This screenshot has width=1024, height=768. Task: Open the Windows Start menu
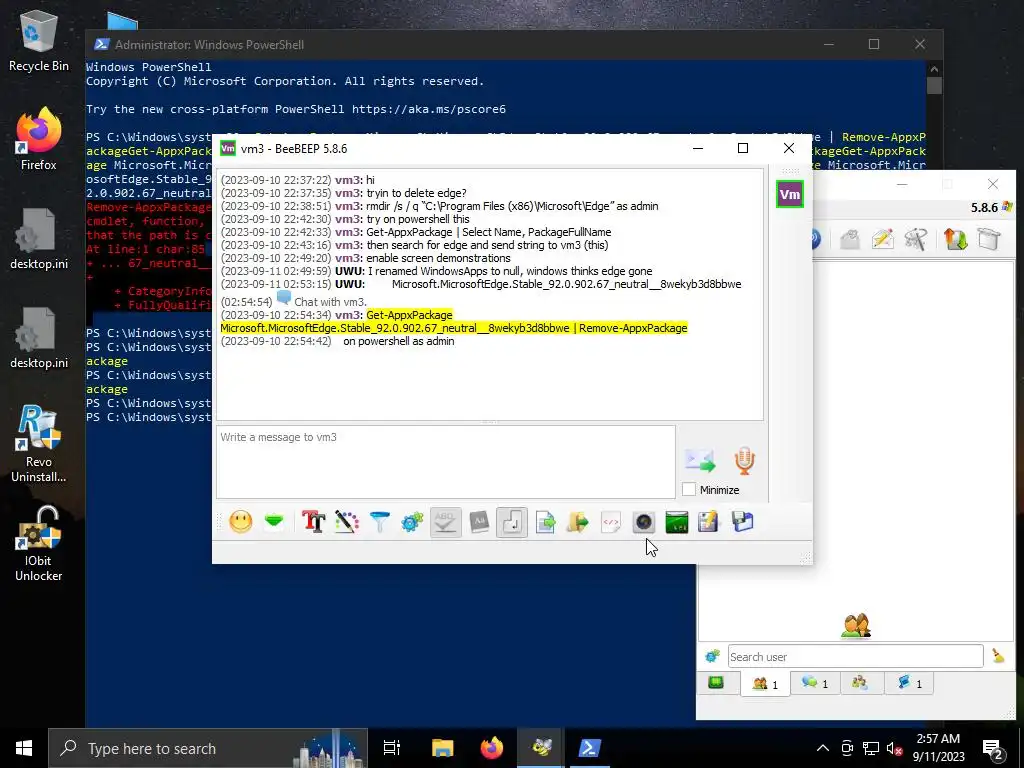tap(24, 748)
